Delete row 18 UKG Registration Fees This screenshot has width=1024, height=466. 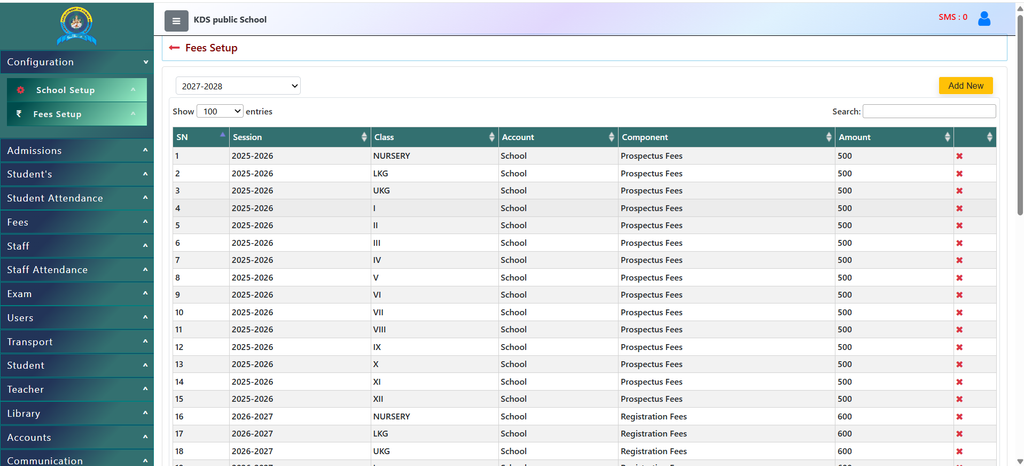point(959,451)
